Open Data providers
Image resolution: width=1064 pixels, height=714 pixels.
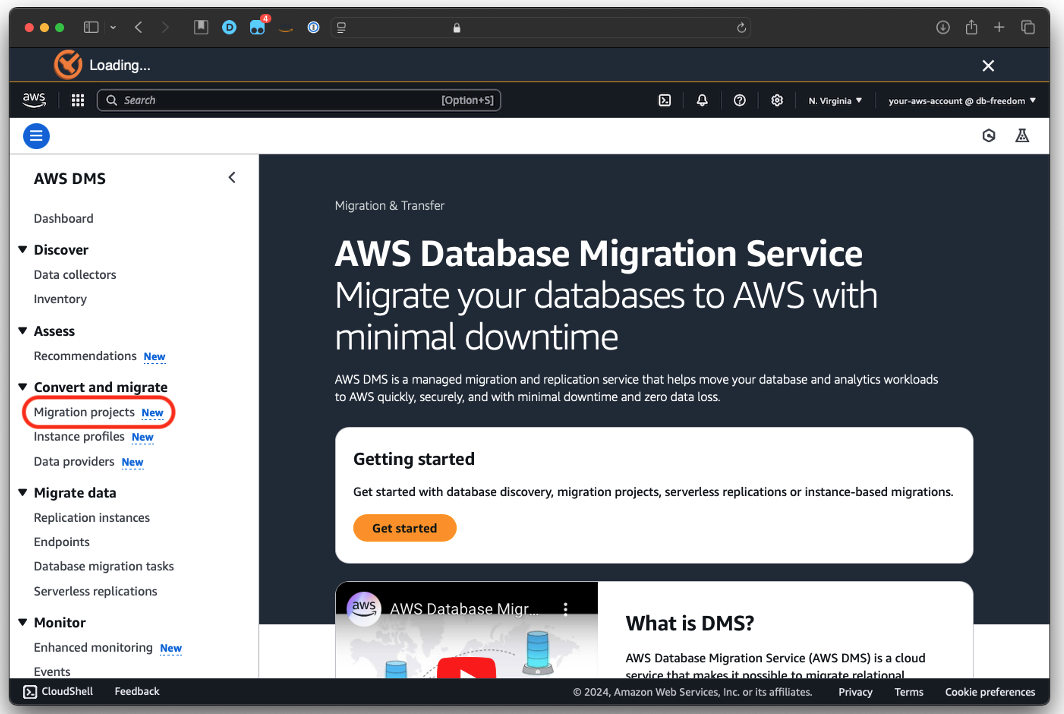coord(74,462)
